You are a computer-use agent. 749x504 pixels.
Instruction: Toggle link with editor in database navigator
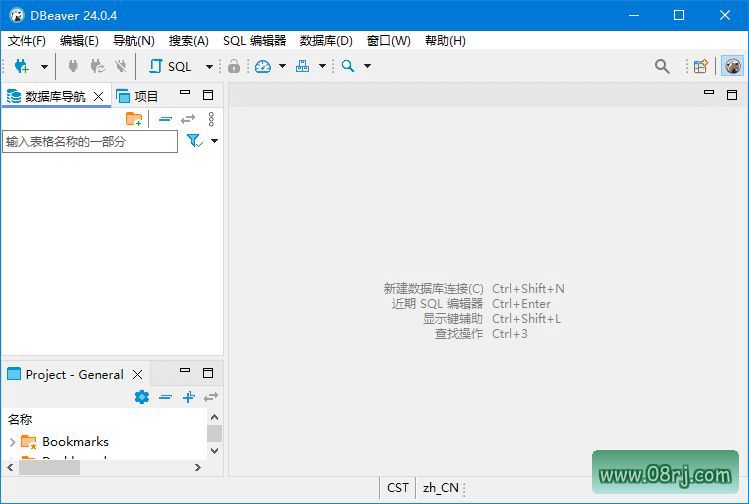click(x=188, y=119)
